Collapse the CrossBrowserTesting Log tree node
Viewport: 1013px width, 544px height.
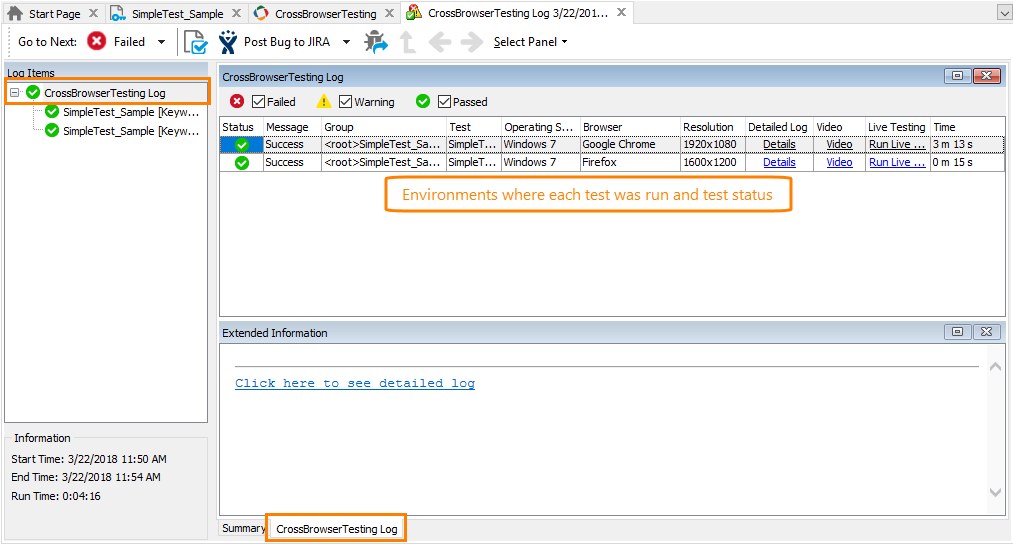tap(14, 92)
